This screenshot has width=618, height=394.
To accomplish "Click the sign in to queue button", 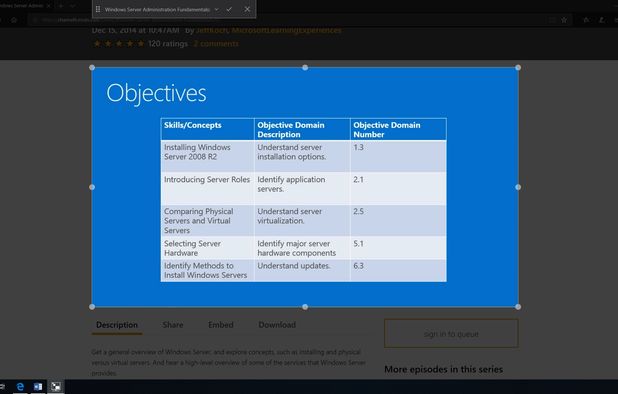I will coord(451,334).
